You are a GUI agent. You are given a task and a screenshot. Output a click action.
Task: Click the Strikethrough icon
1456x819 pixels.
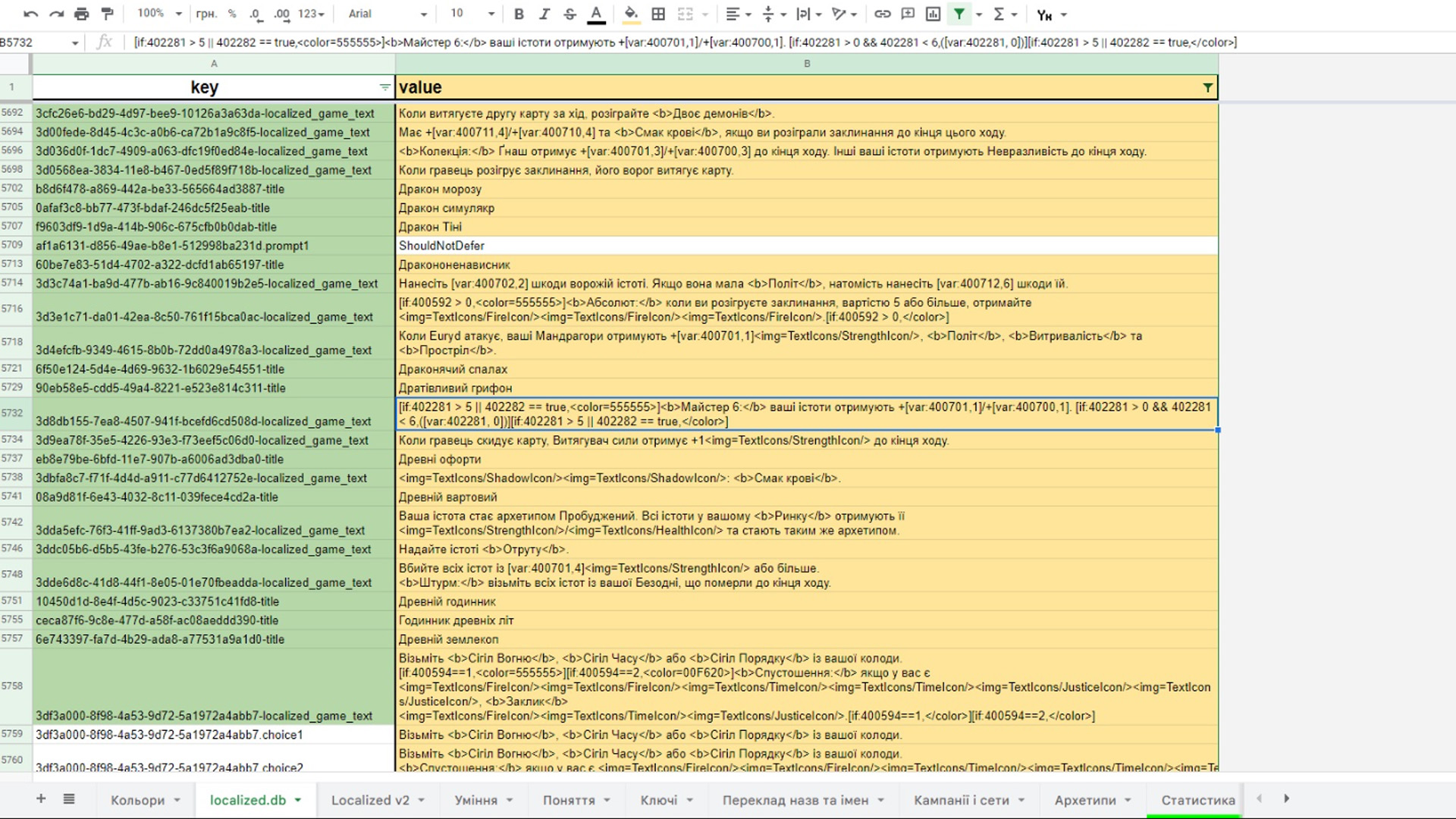coord(570,14)
